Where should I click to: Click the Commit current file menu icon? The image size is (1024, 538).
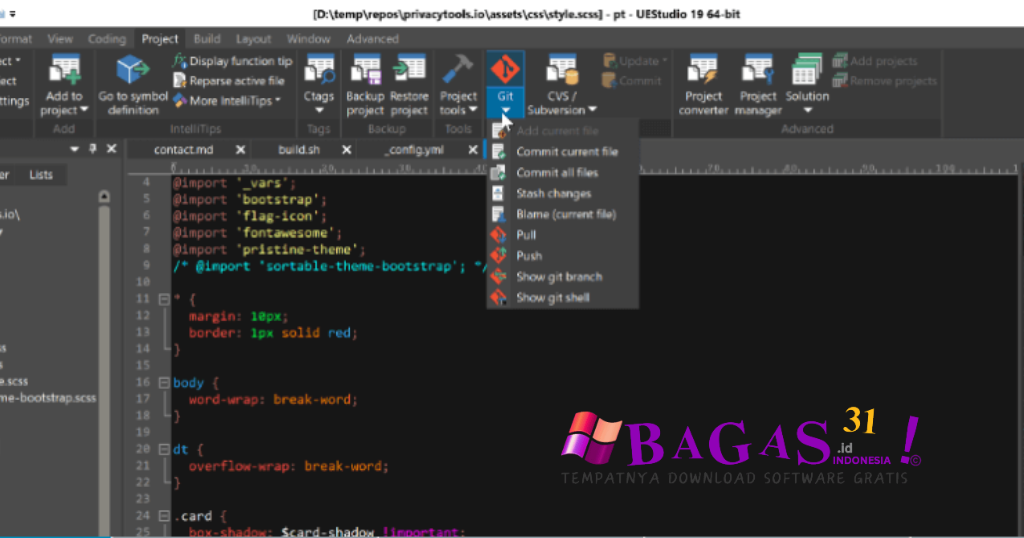pyautogui.click(x=498, y=151)
